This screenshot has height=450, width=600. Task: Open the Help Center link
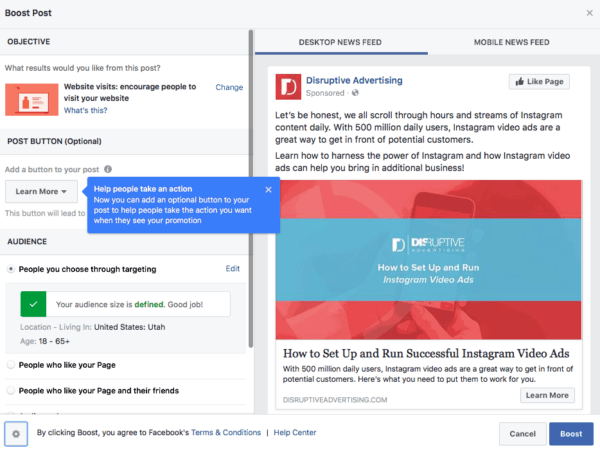(295, 432)
